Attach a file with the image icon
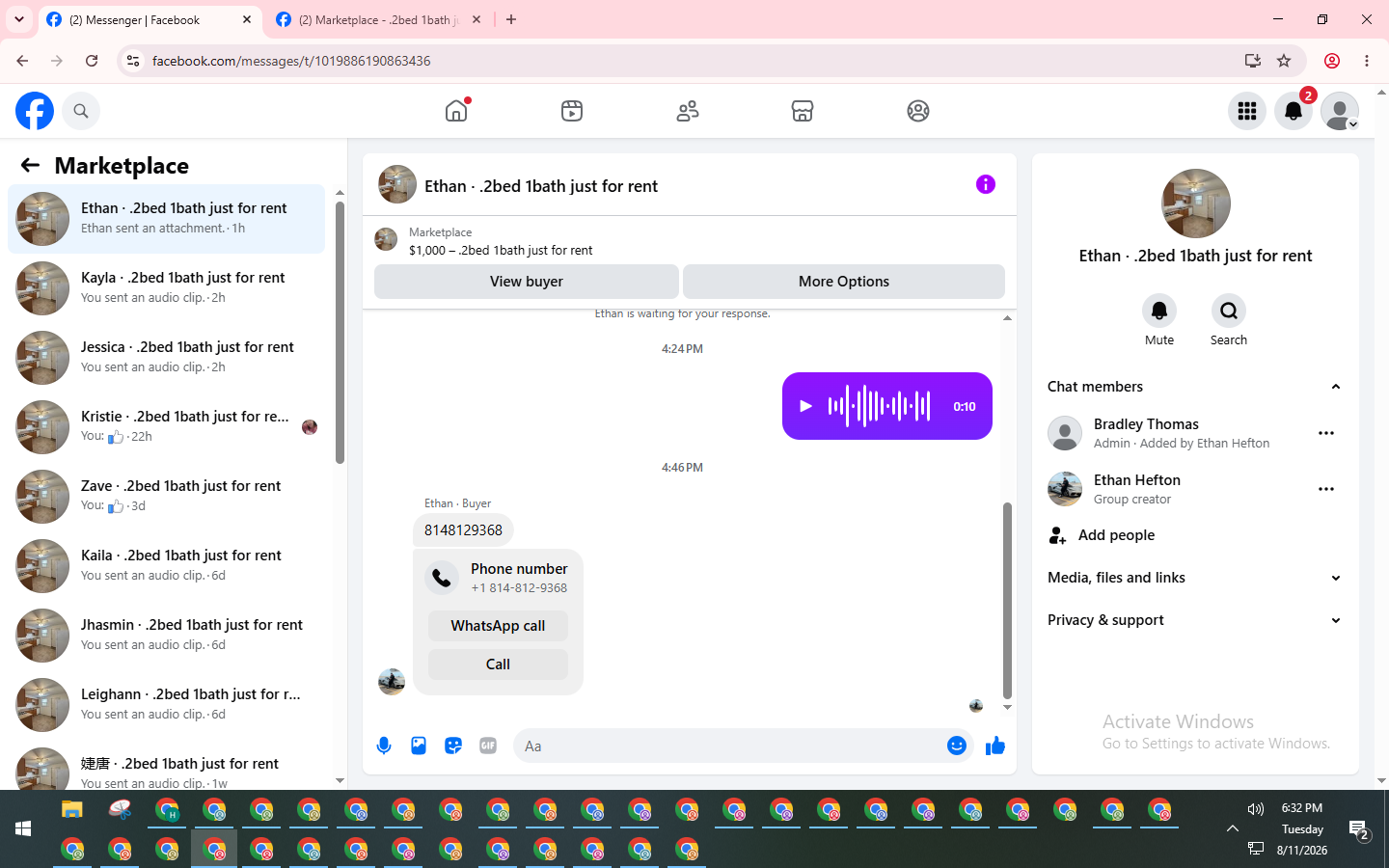This screenshot has width=1389, height=868. coord(419,746)
